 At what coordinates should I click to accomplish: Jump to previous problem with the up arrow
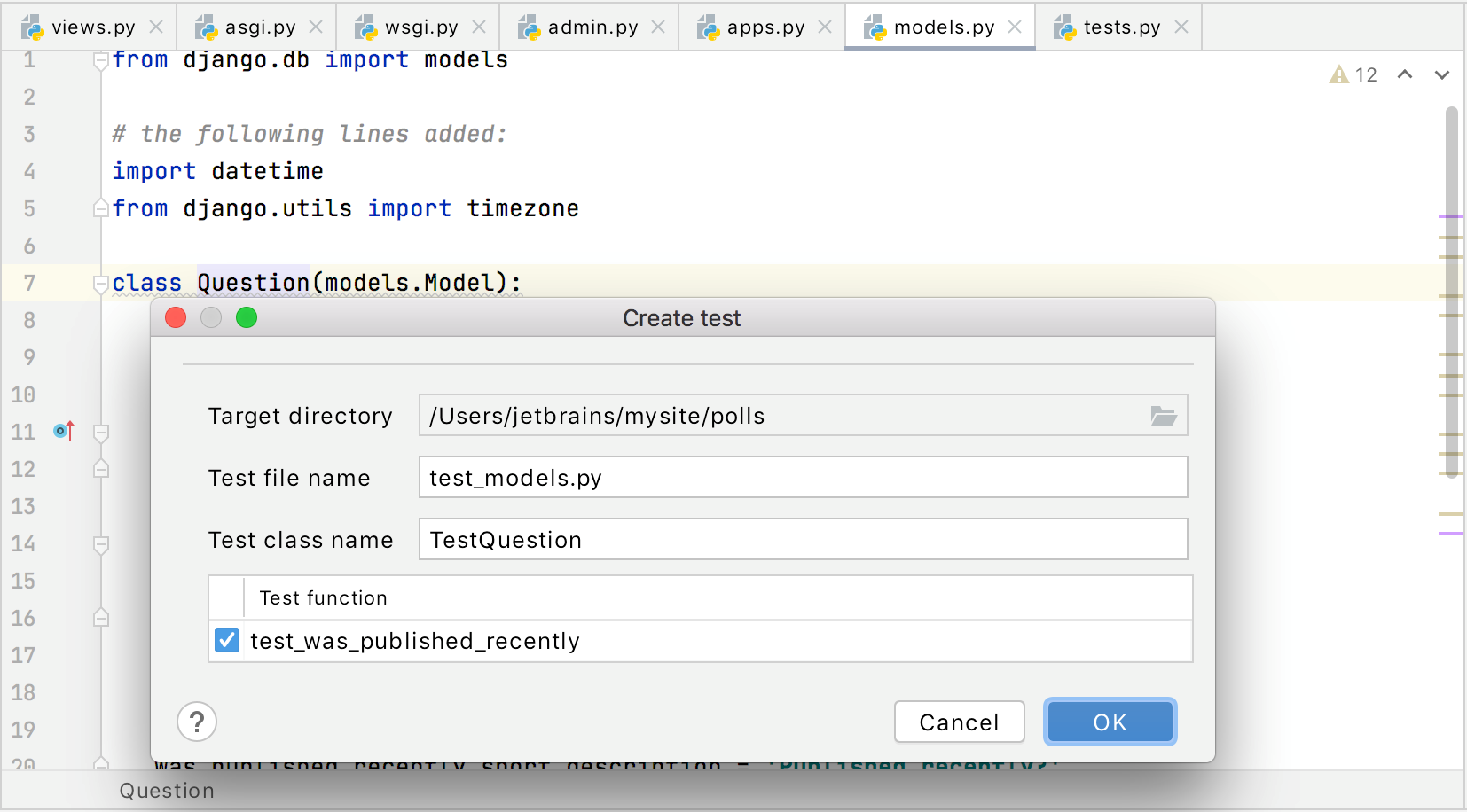coord(1405,75)
